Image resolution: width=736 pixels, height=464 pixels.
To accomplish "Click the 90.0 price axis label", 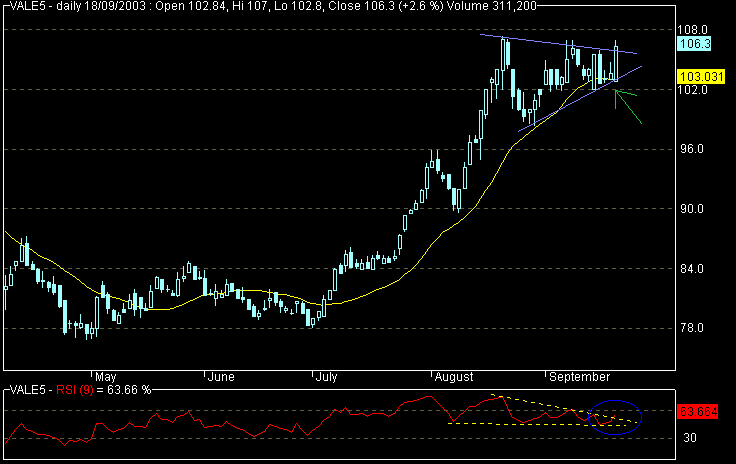I will 692,209.
